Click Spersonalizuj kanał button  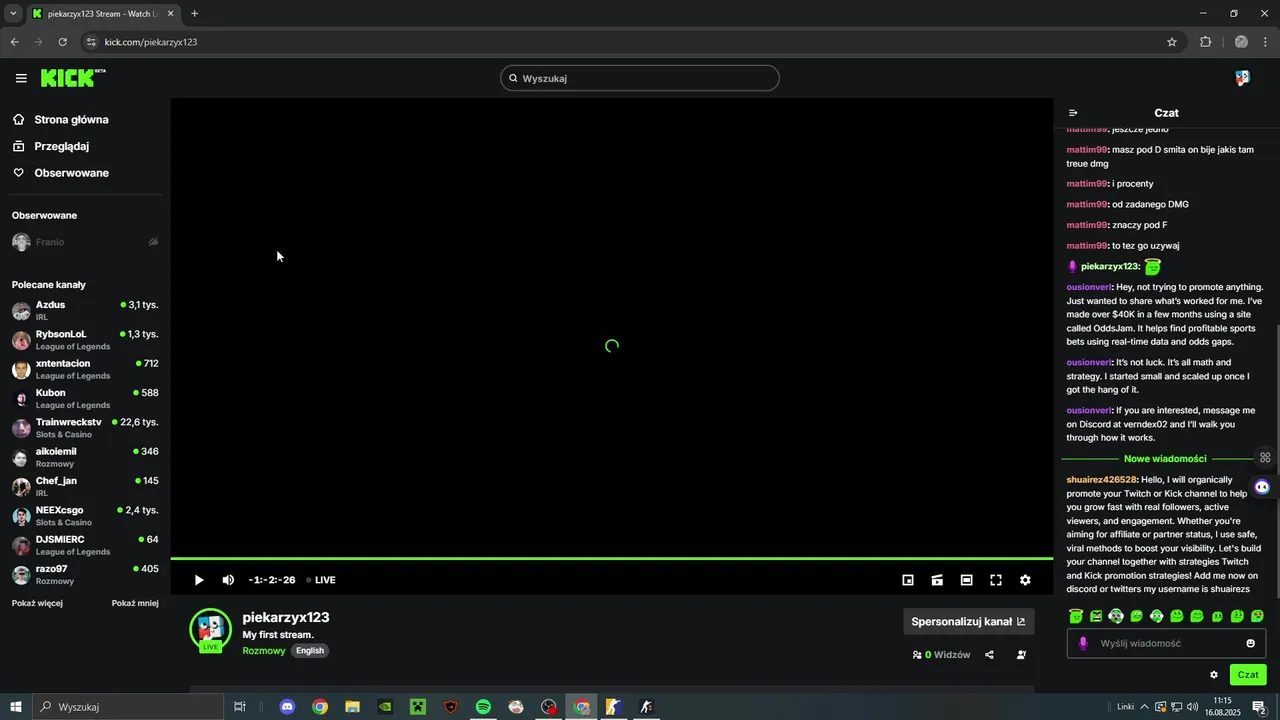pos(968,621)
